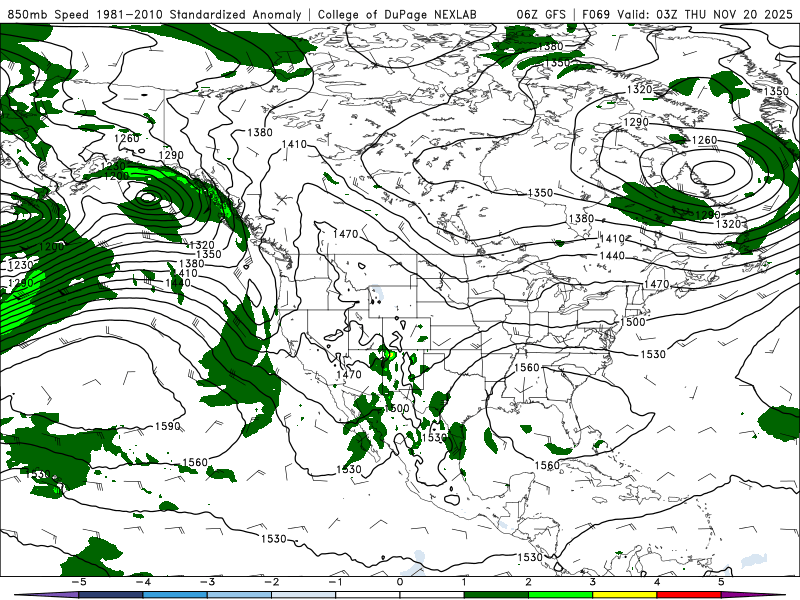Click the -2 label on the color scale
Screen dimensions: 800x600
271,582
